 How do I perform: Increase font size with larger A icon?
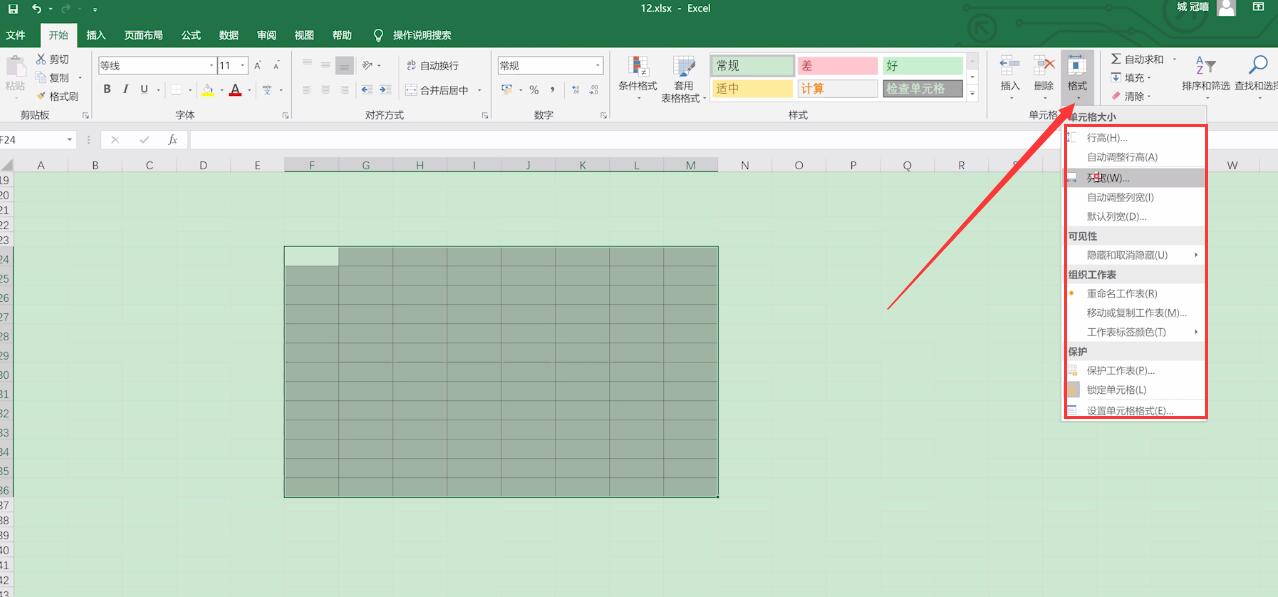(x=258, y=65)
